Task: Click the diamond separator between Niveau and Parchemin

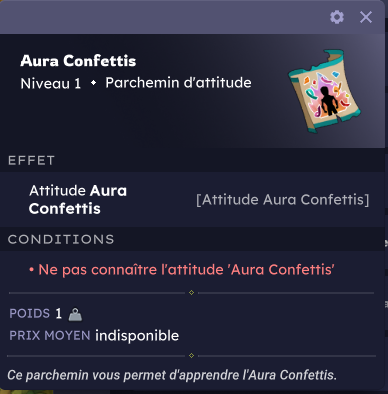Action: coord(93,83)
